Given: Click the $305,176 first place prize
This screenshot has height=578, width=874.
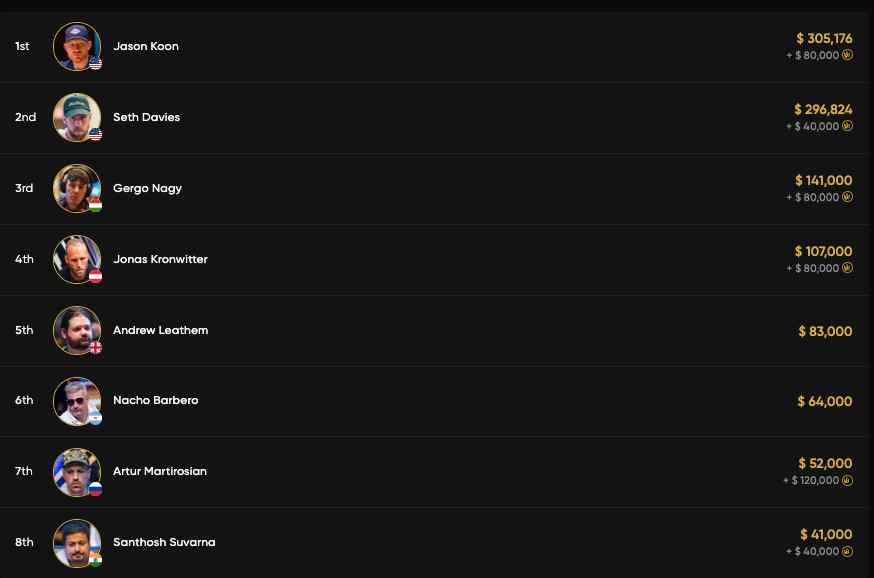Looking at the screenshot, I should pyautogui.click(x=824, y=38).
